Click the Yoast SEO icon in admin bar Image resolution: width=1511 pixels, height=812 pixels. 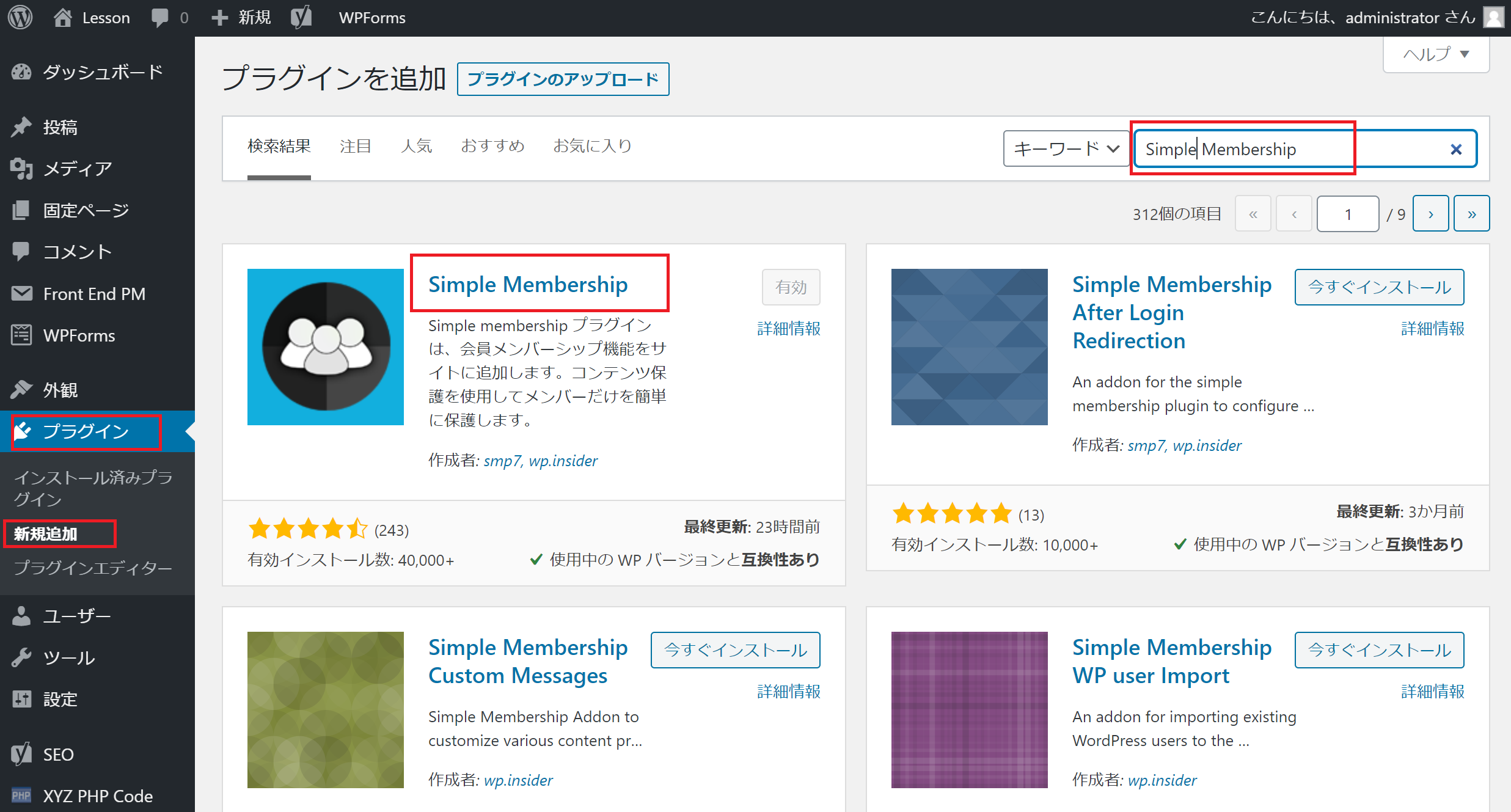(301, 18)
